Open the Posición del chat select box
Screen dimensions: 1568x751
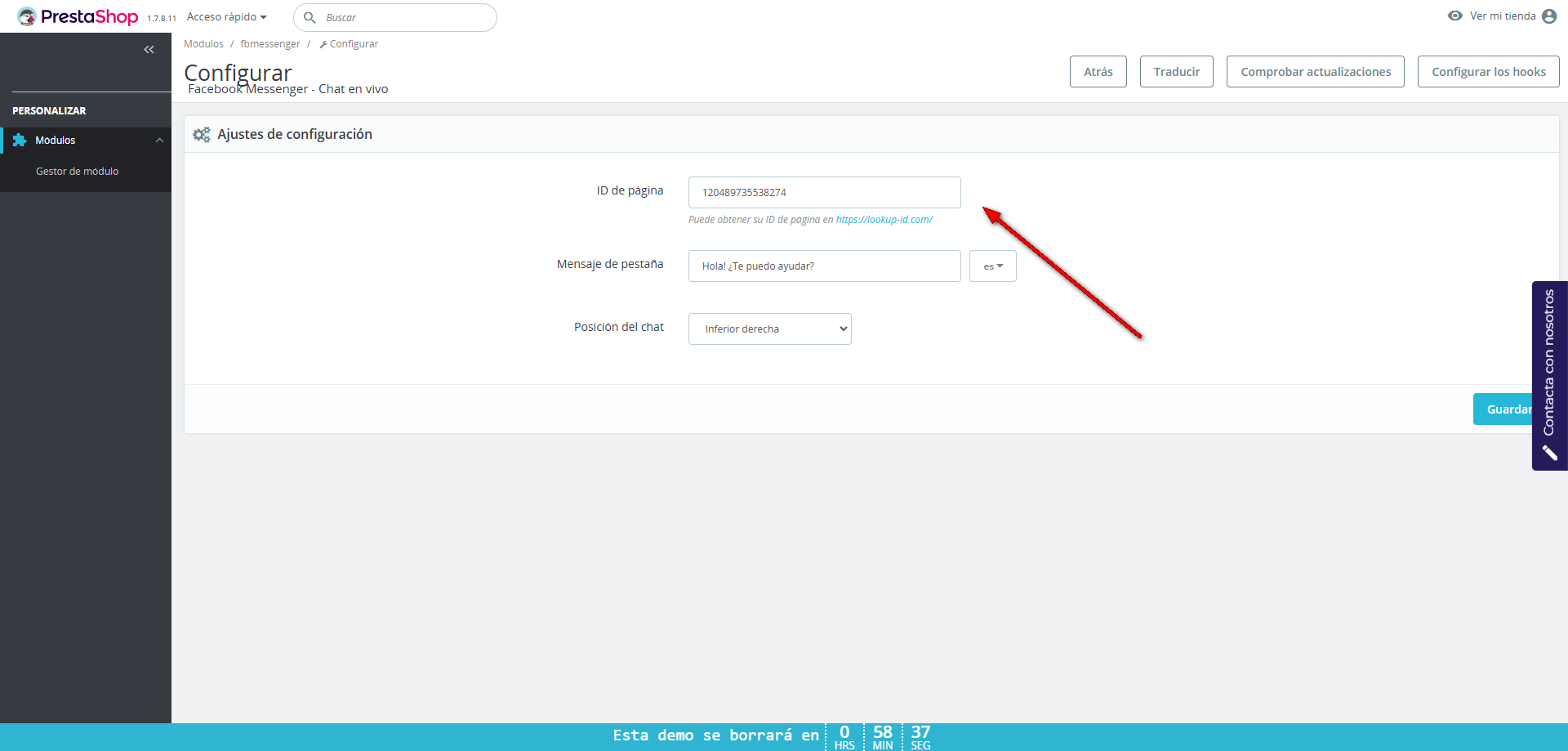pos(770,329)
